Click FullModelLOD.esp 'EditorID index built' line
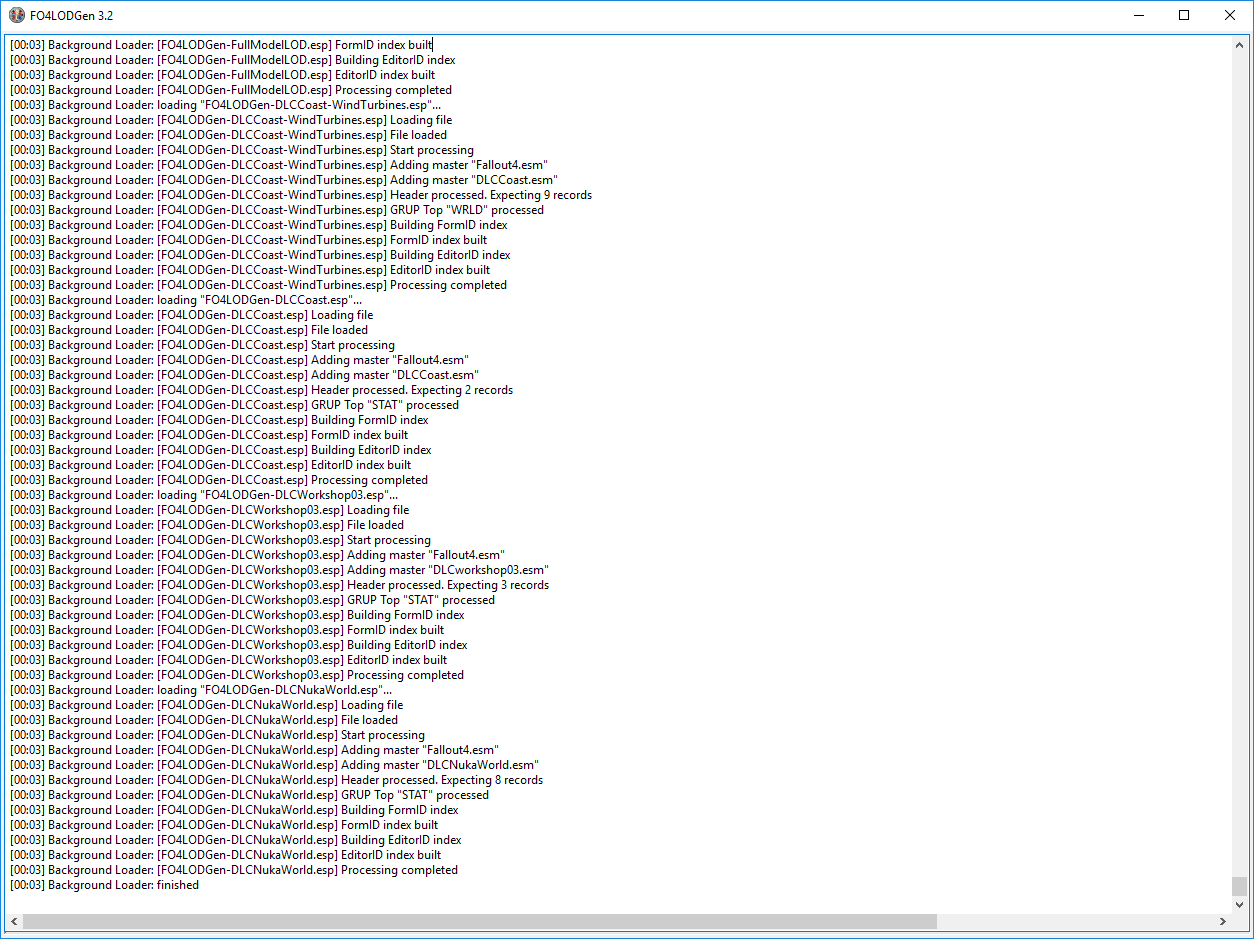 pos(223,75)
